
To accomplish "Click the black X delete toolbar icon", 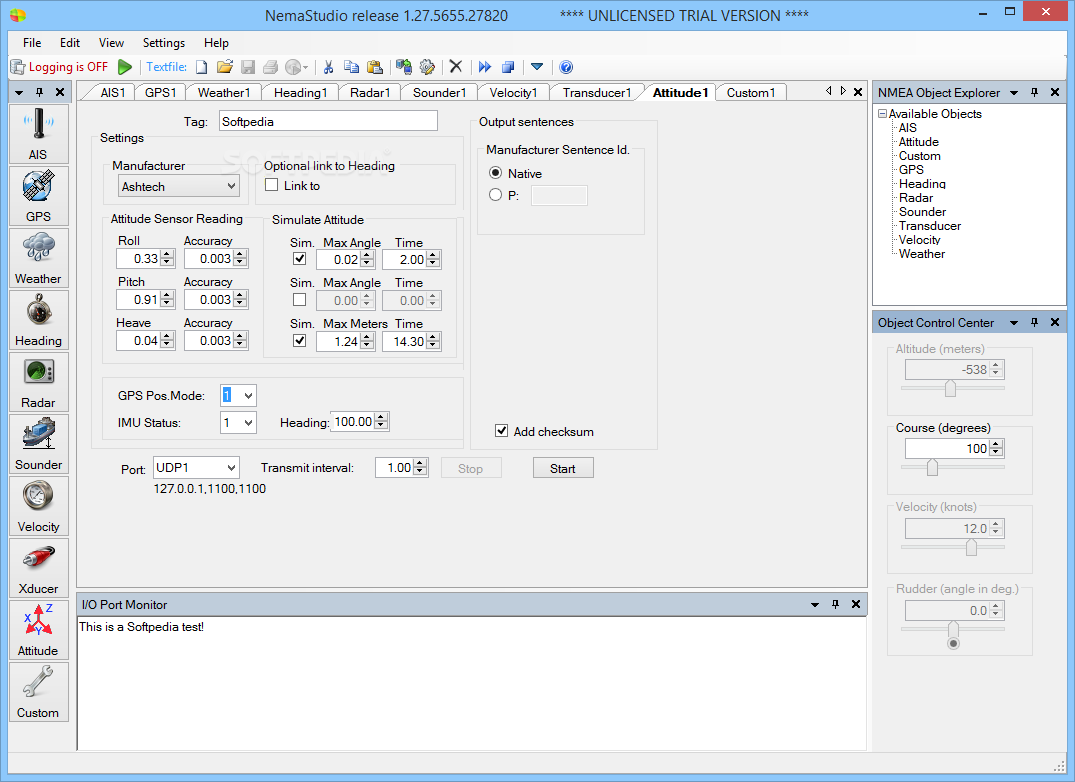I will (456, 66).
